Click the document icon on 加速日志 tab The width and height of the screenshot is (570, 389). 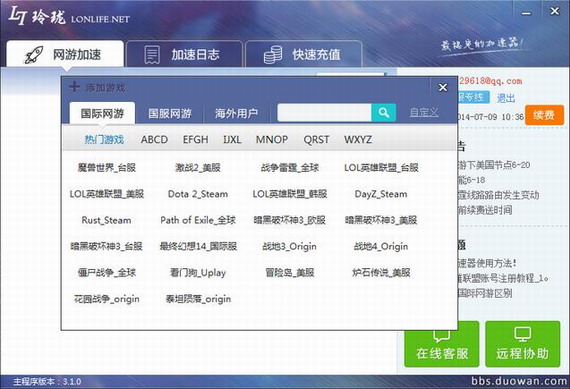coord(152,55)
